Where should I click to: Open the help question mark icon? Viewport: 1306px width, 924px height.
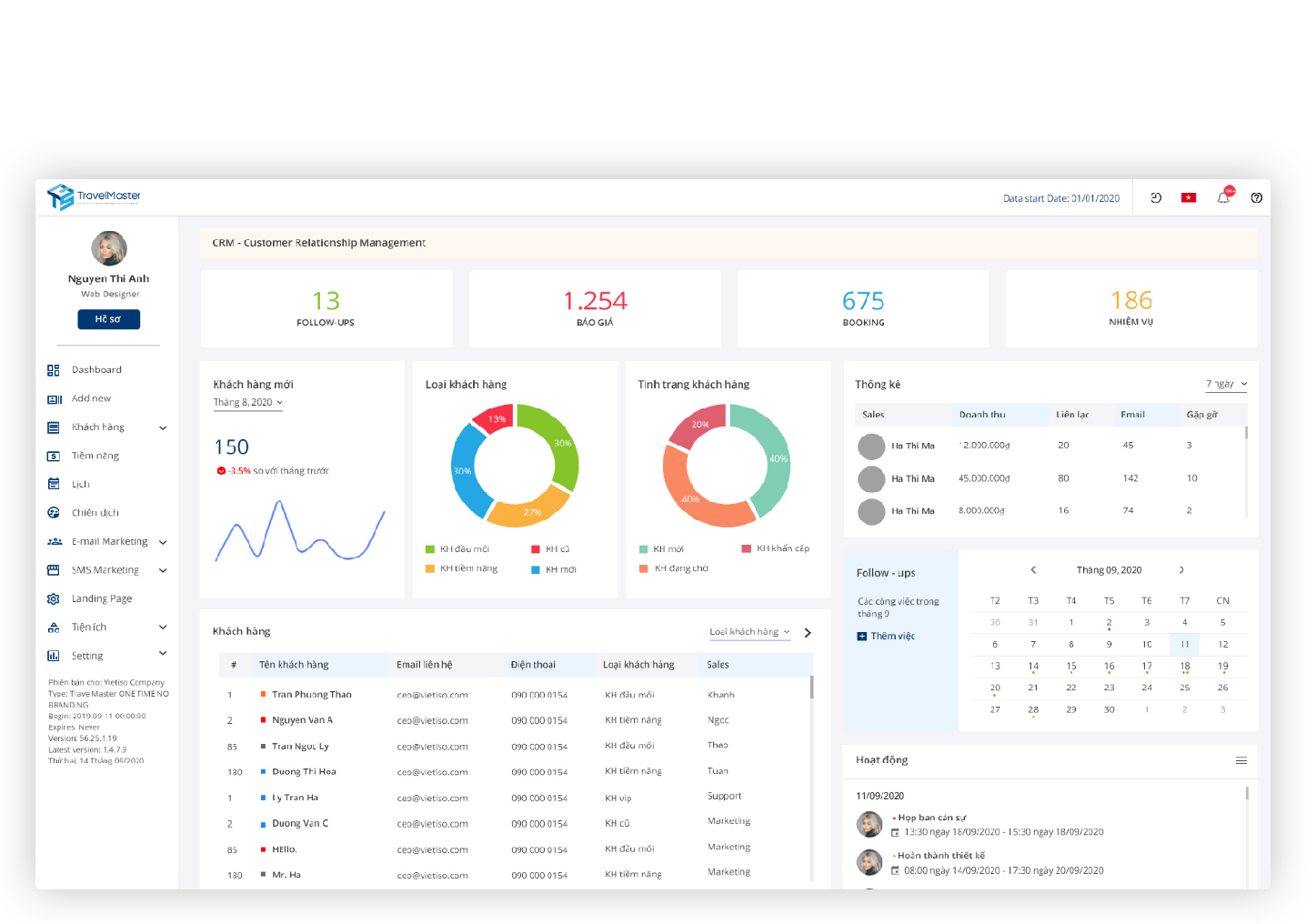click(x=1256, y=197)
